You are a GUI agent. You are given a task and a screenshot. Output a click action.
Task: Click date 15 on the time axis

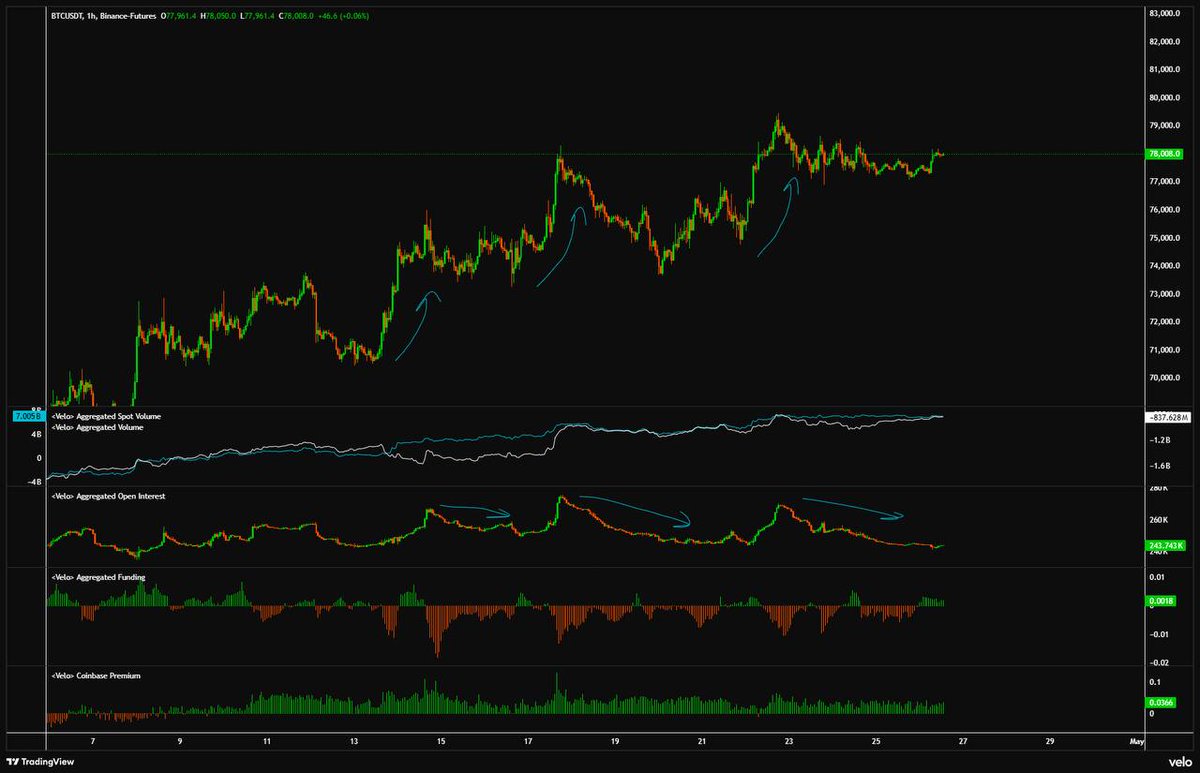441,742
